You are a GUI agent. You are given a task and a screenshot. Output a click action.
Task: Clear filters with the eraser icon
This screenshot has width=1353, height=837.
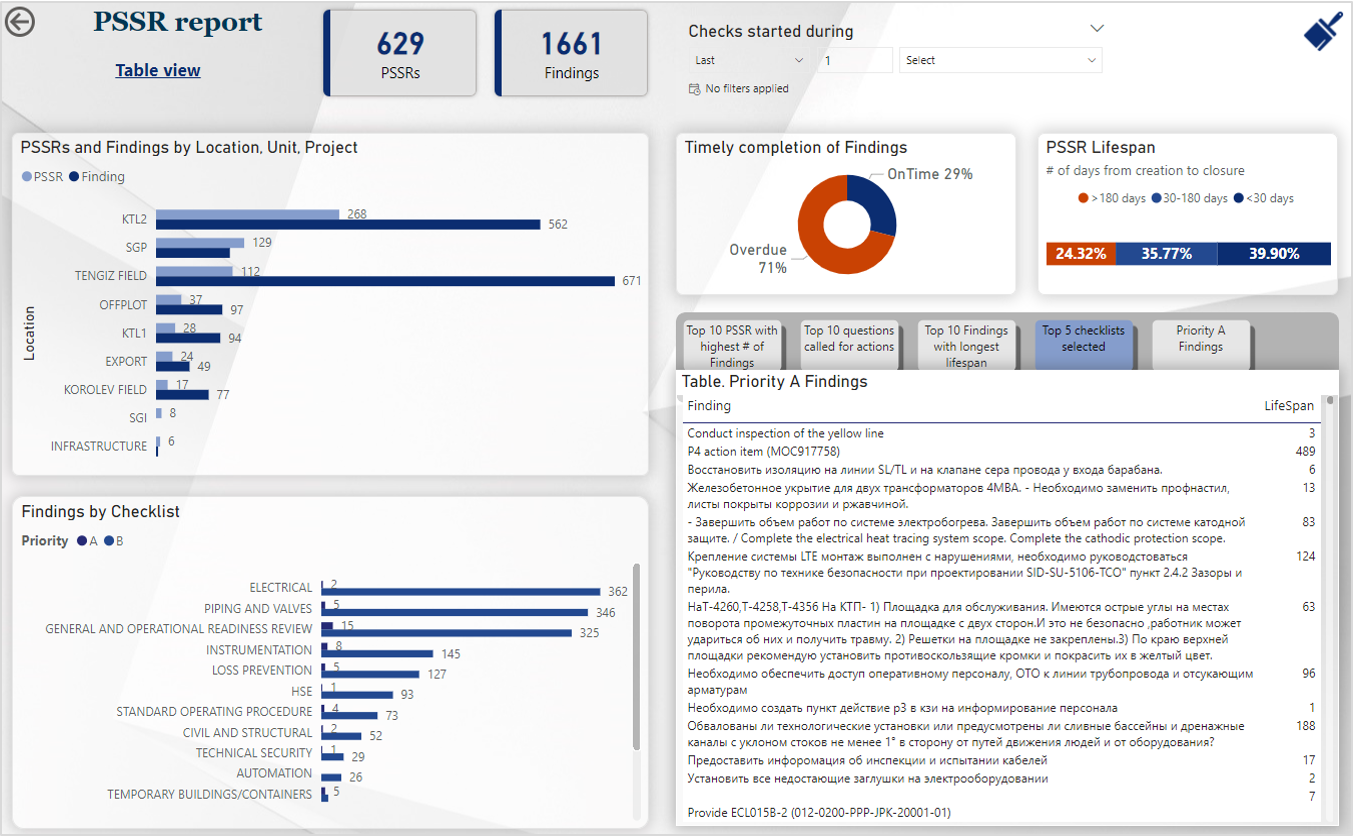1324,31
